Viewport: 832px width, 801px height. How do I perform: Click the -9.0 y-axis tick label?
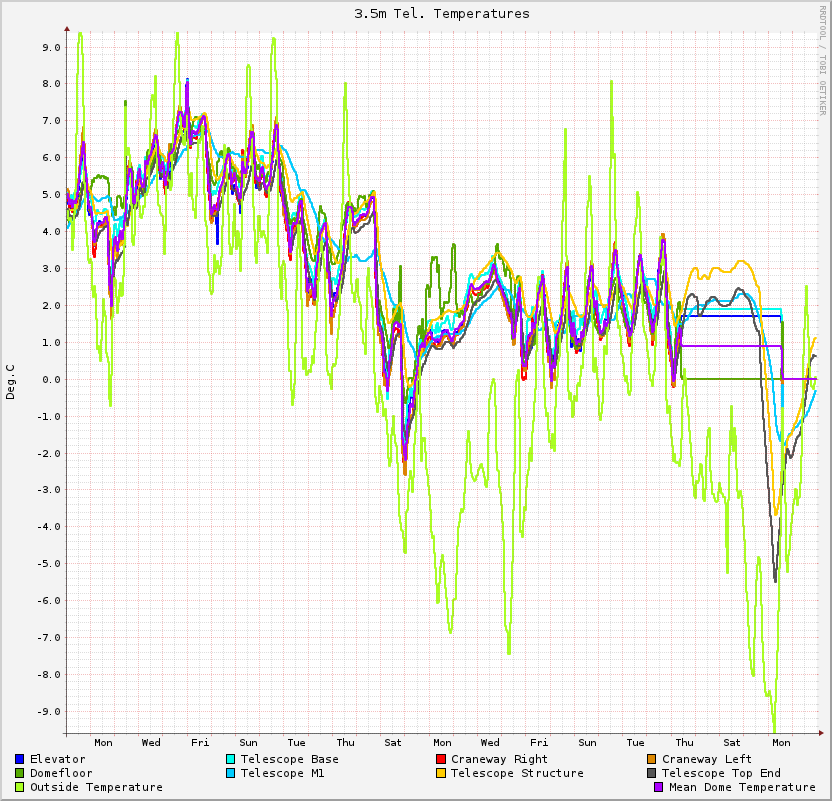[49, 711]
